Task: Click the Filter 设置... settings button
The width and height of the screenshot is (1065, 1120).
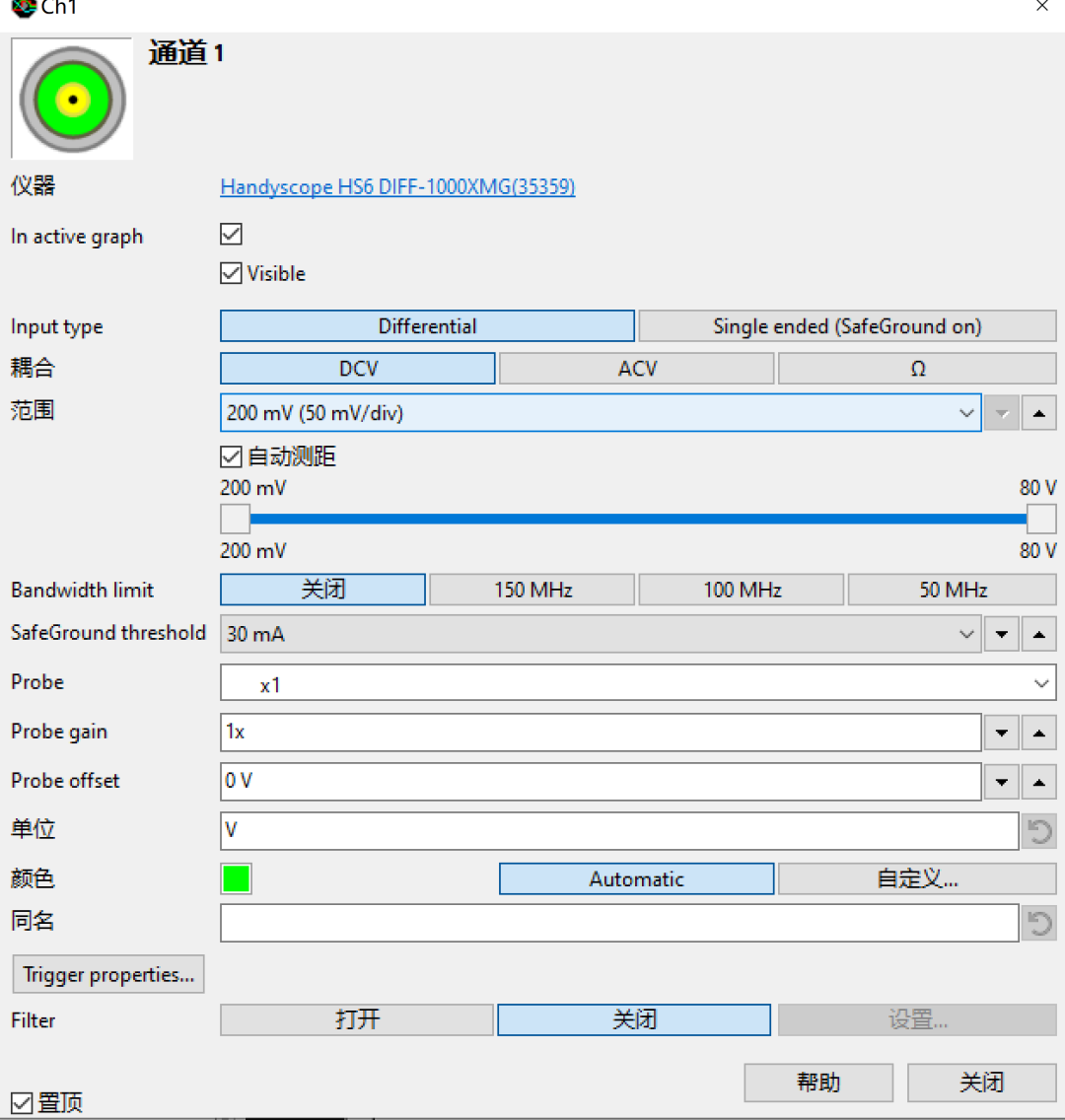Action: tap(917, 1019)
